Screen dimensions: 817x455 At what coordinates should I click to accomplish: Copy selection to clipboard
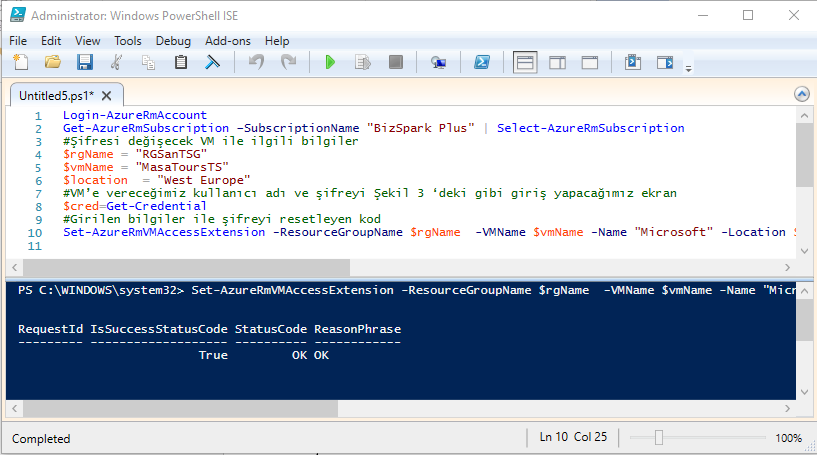pos(148,63)
